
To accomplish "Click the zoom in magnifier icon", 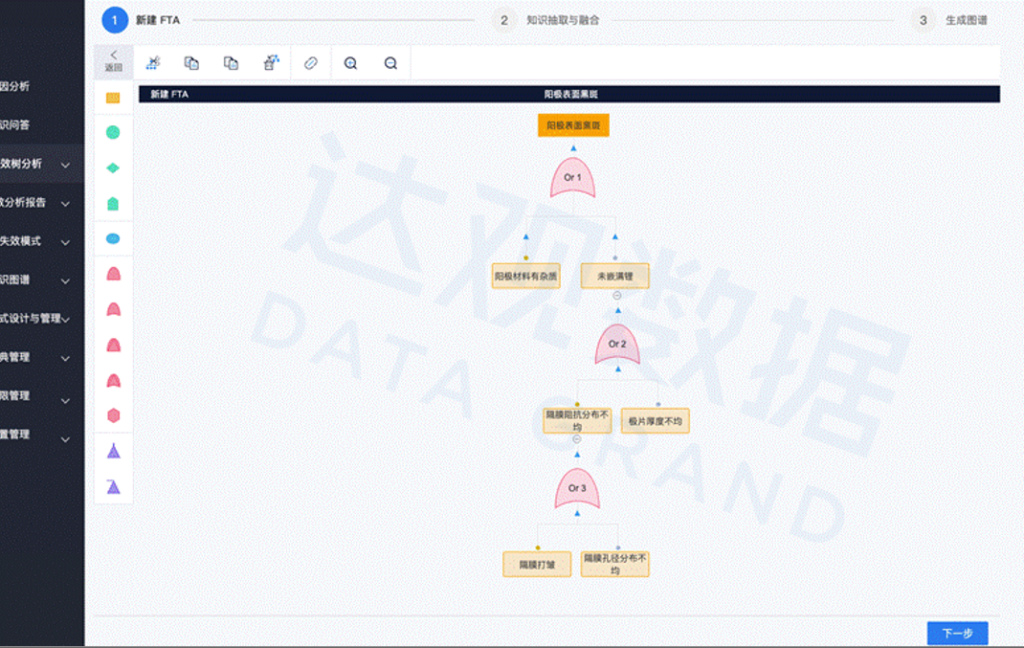I will [351, 63].
